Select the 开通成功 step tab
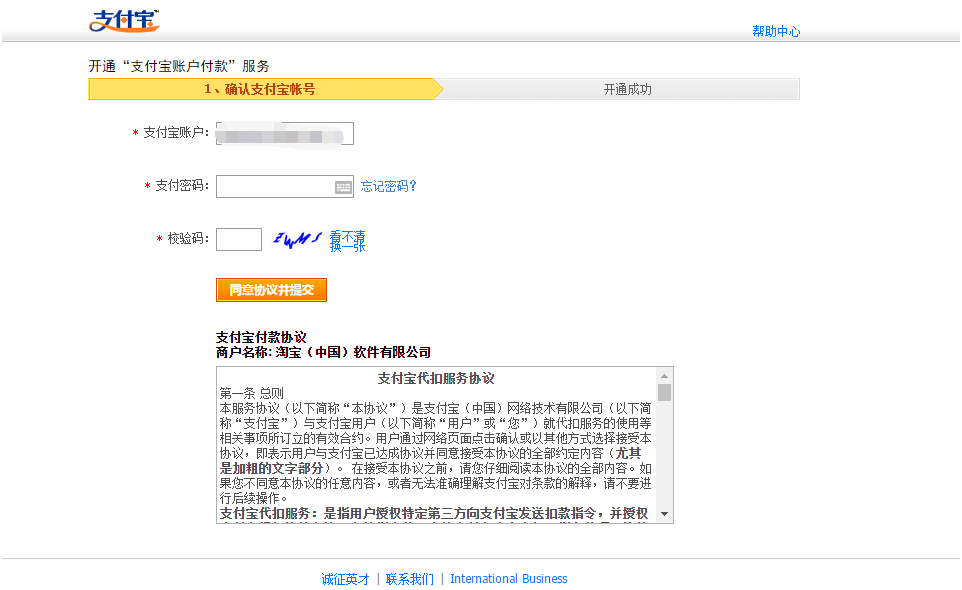 pos(621,90)
